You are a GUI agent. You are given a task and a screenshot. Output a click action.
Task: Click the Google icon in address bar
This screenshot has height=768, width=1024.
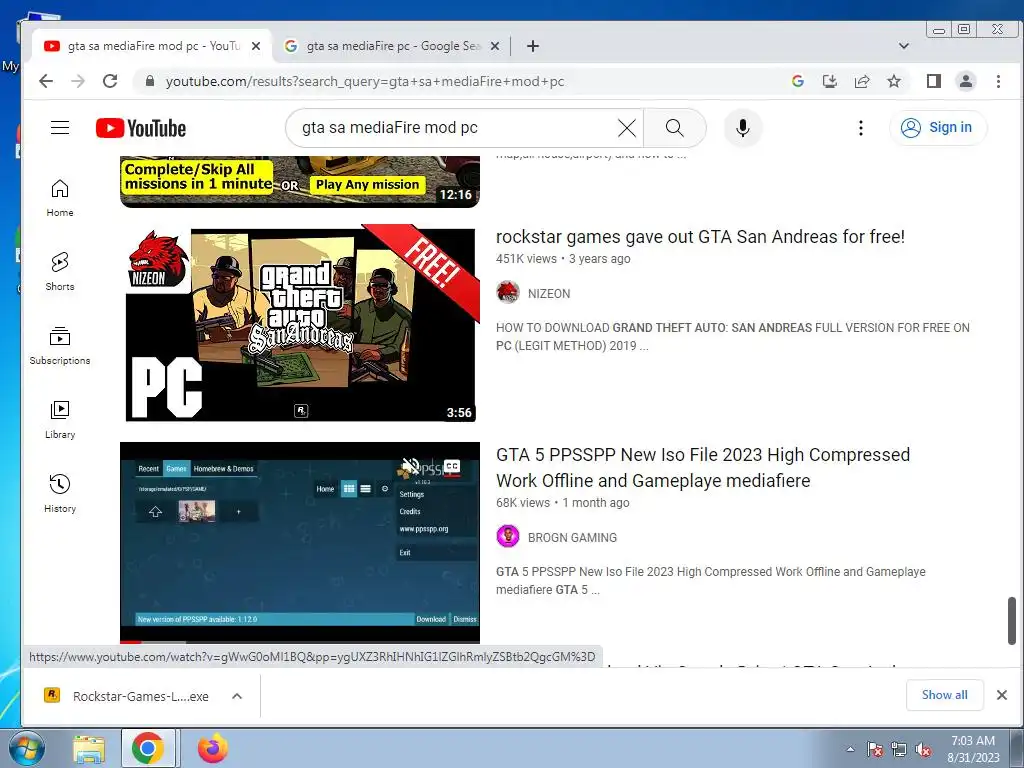coord(797,81)
